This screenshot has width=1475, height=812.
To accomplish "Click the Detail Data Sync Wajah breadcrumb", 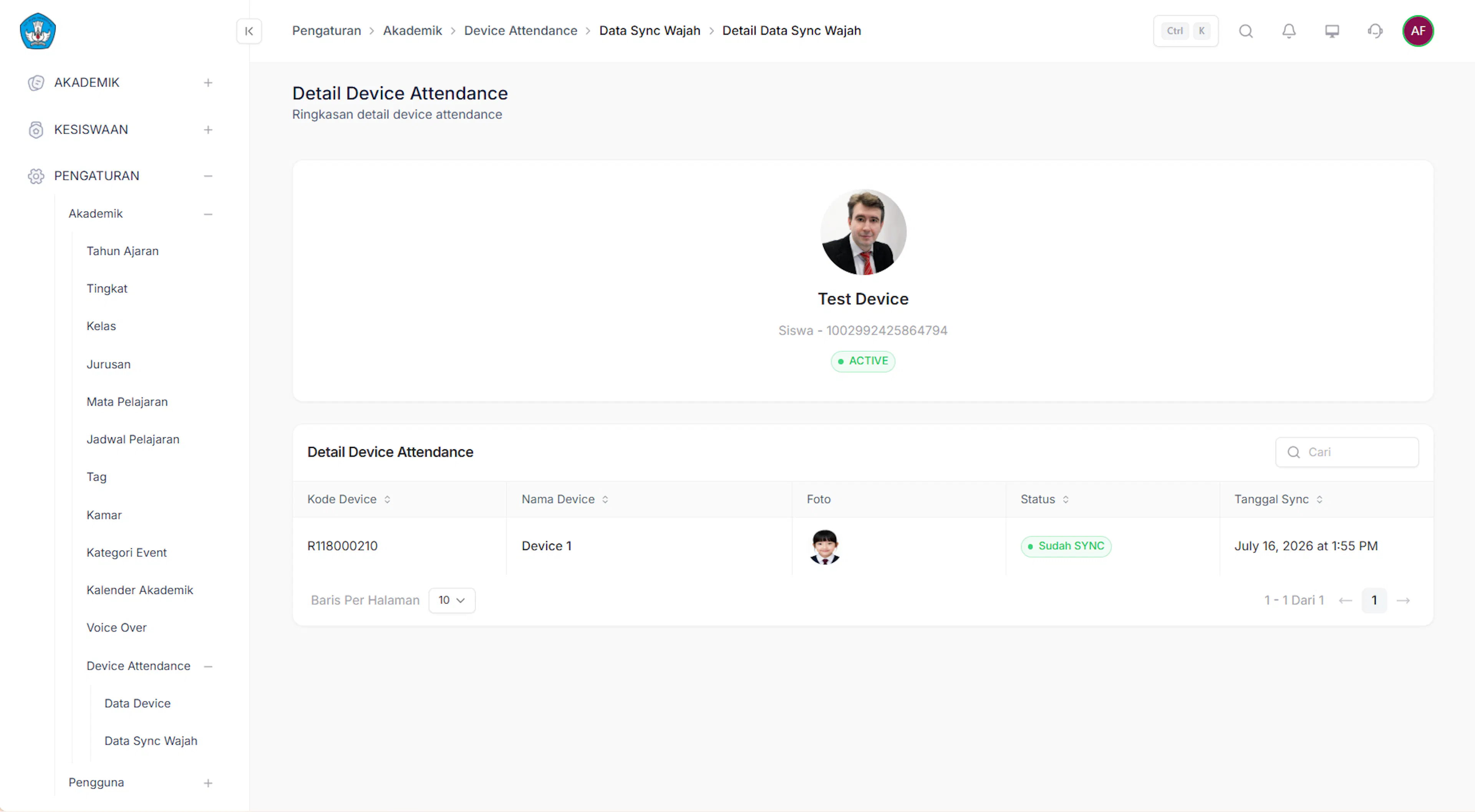I will [791, 31].
